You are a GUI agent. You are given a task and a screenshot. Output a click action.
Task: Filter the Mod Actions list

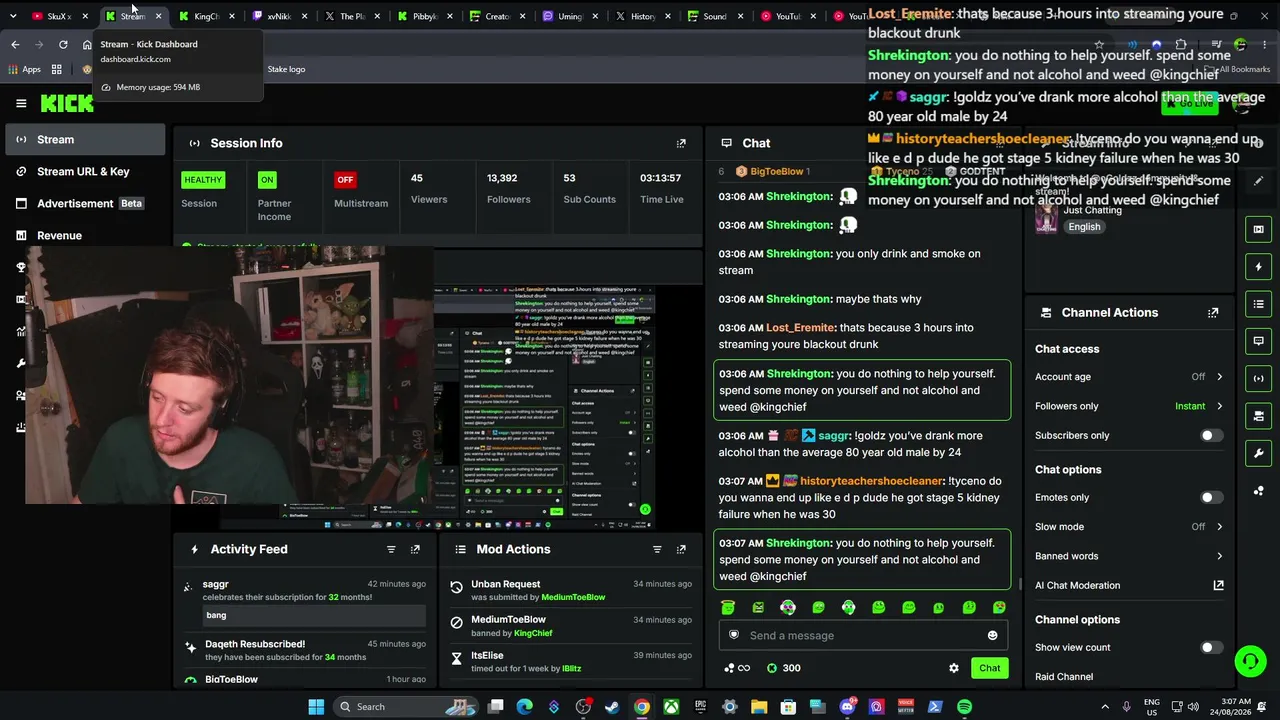coord(657,549)
